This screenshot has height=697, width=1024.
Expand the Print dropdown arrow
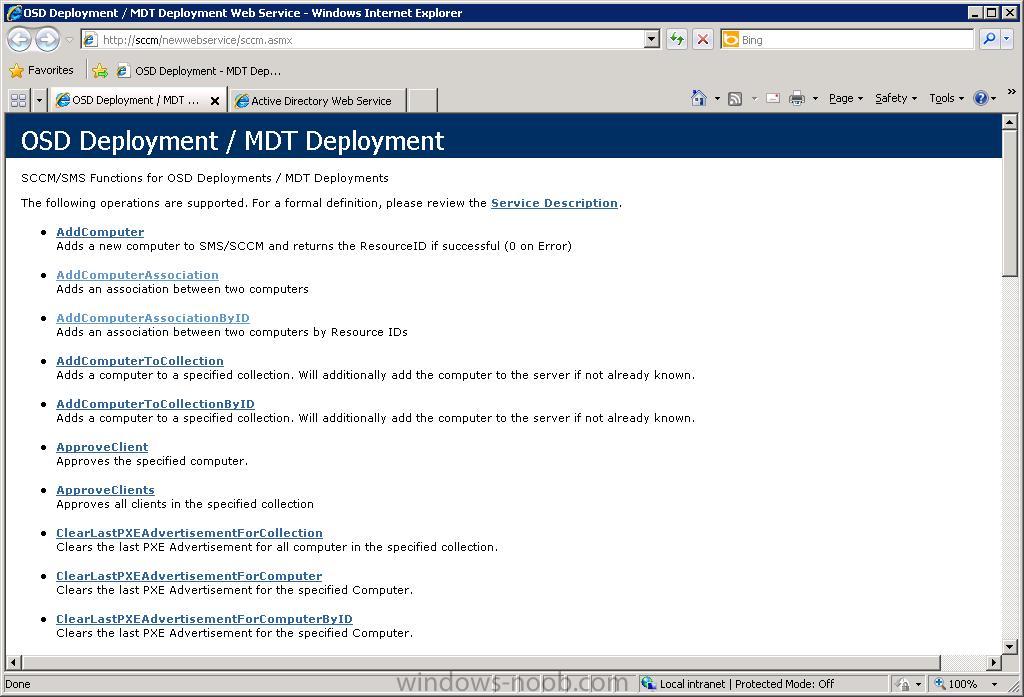(814, 99)
